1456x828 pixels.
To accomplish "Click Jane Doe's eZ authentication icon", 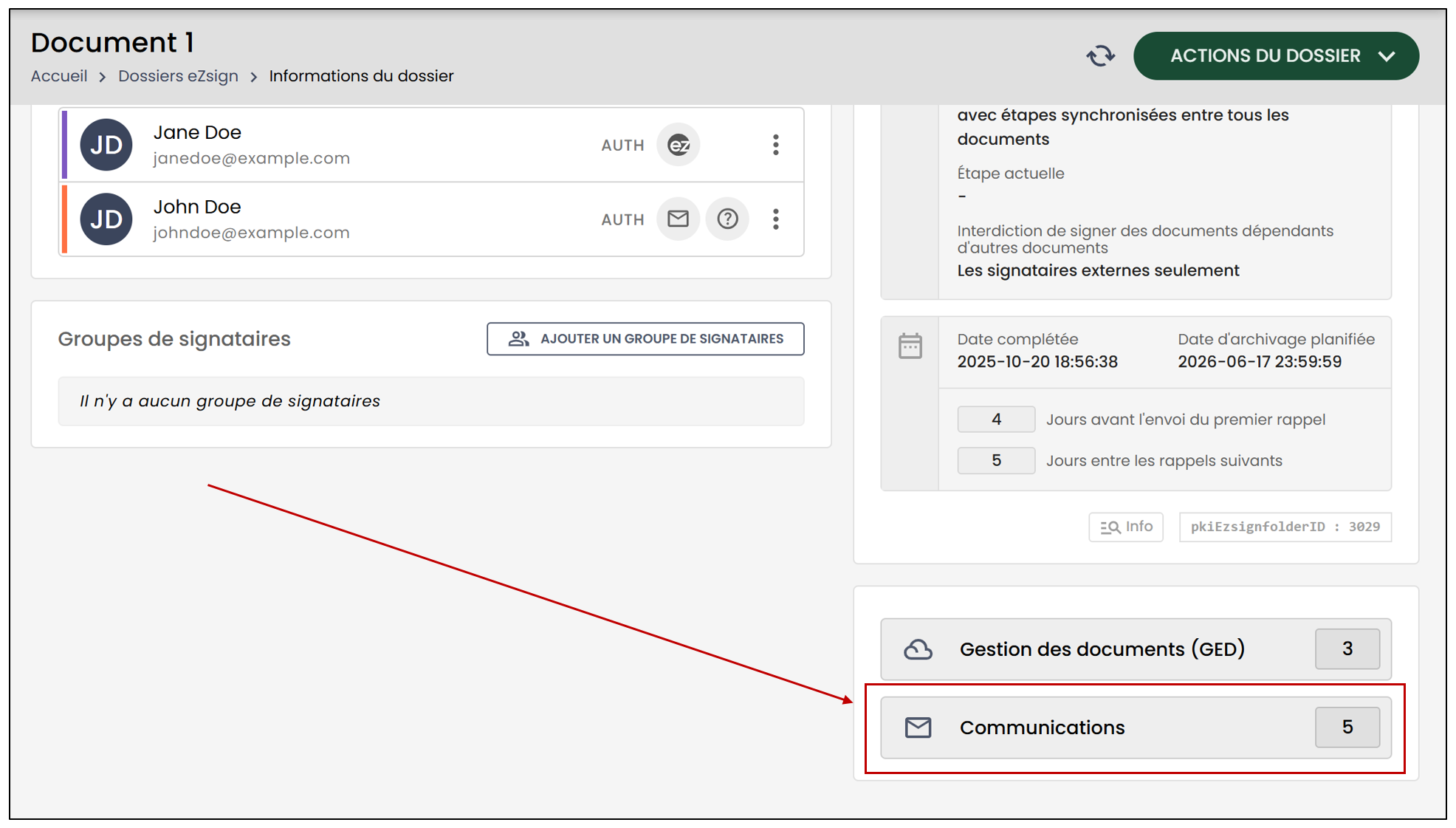I will [679, 145].
